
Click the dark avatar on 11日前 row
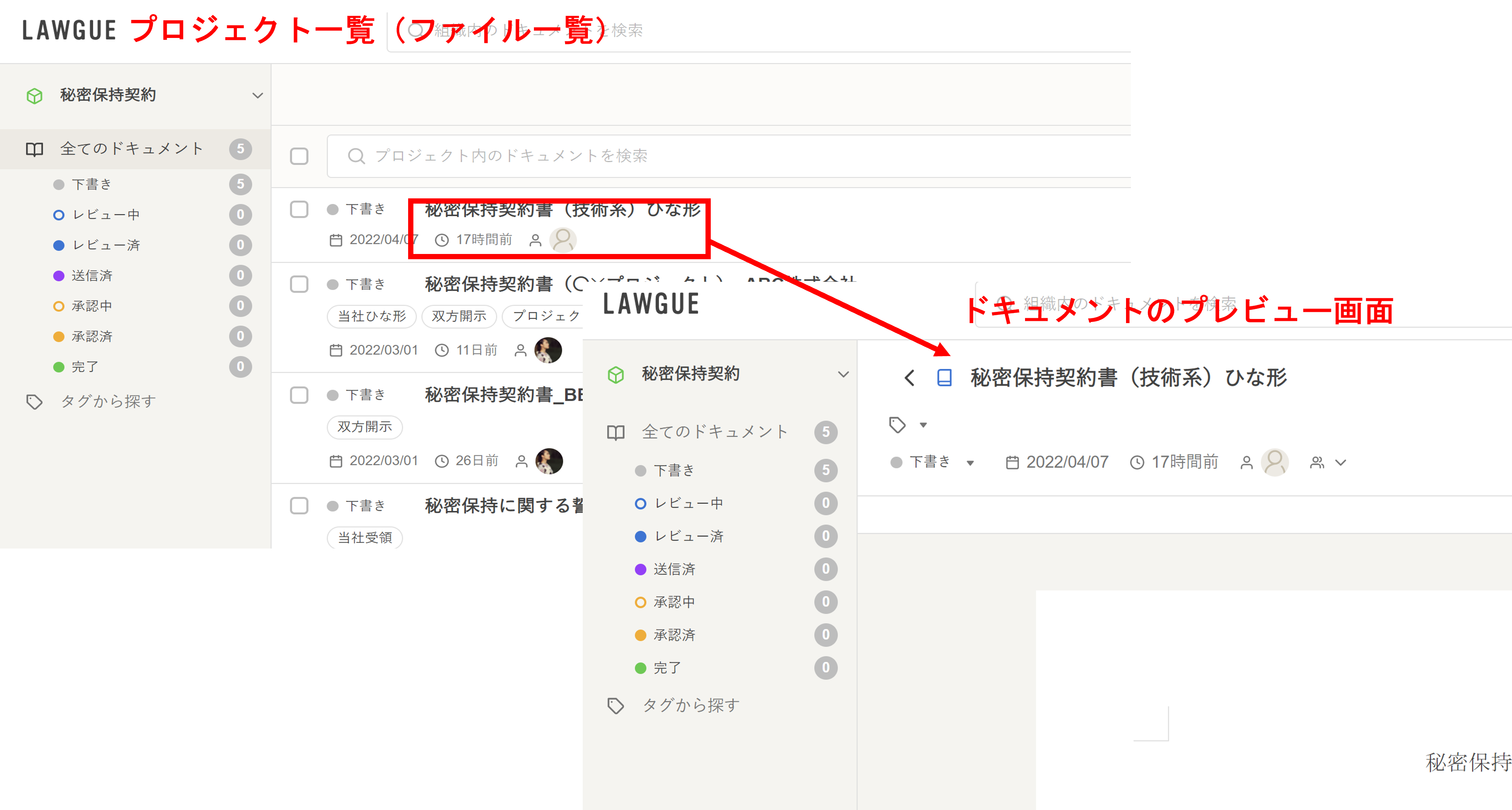[548, 350]
